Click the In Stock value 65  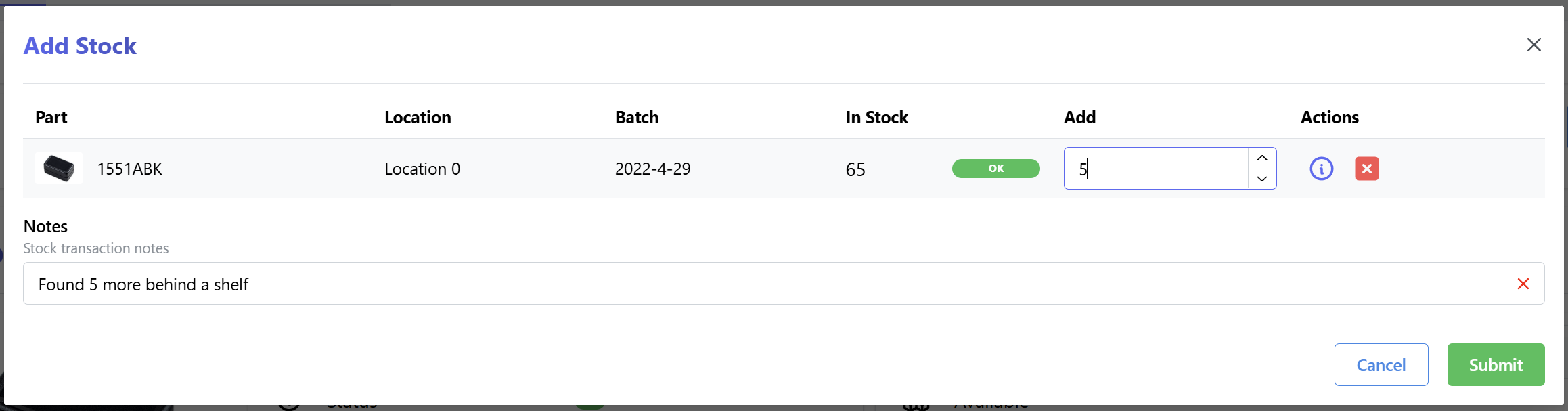(855, 169)
